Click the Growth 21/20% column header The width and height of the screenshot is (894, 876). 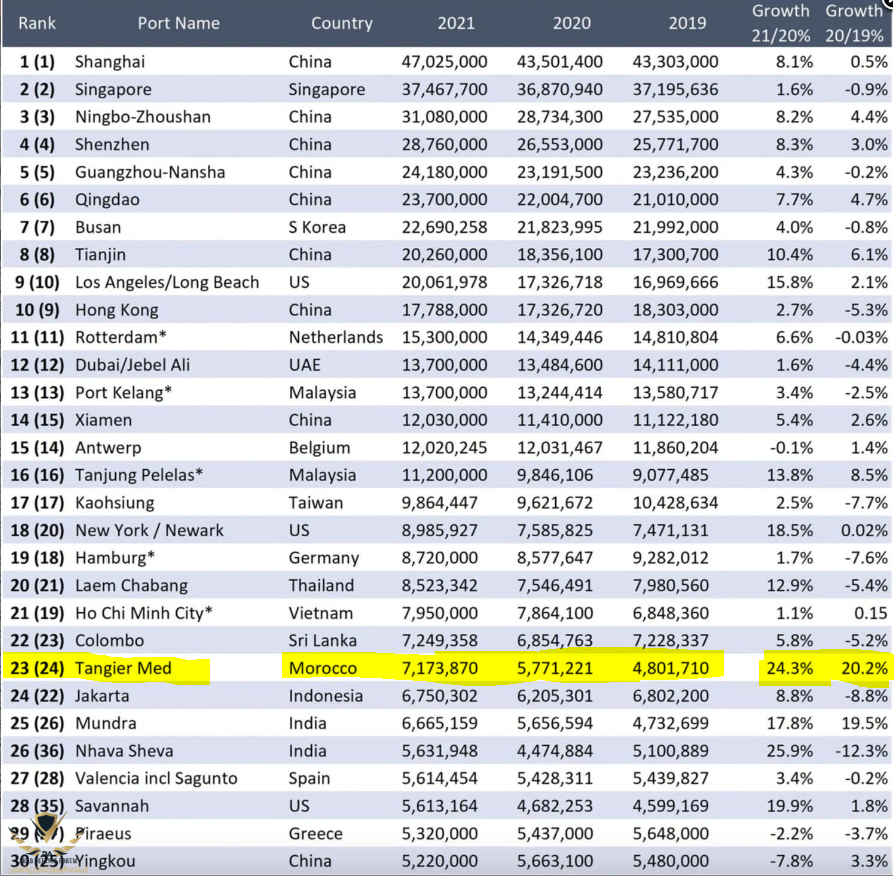tap(781, 22)
